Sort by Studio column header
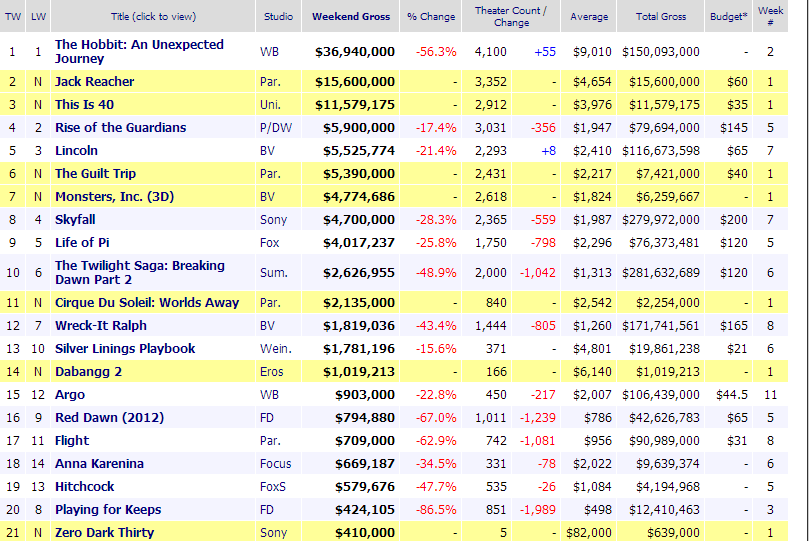 (279, 17)
